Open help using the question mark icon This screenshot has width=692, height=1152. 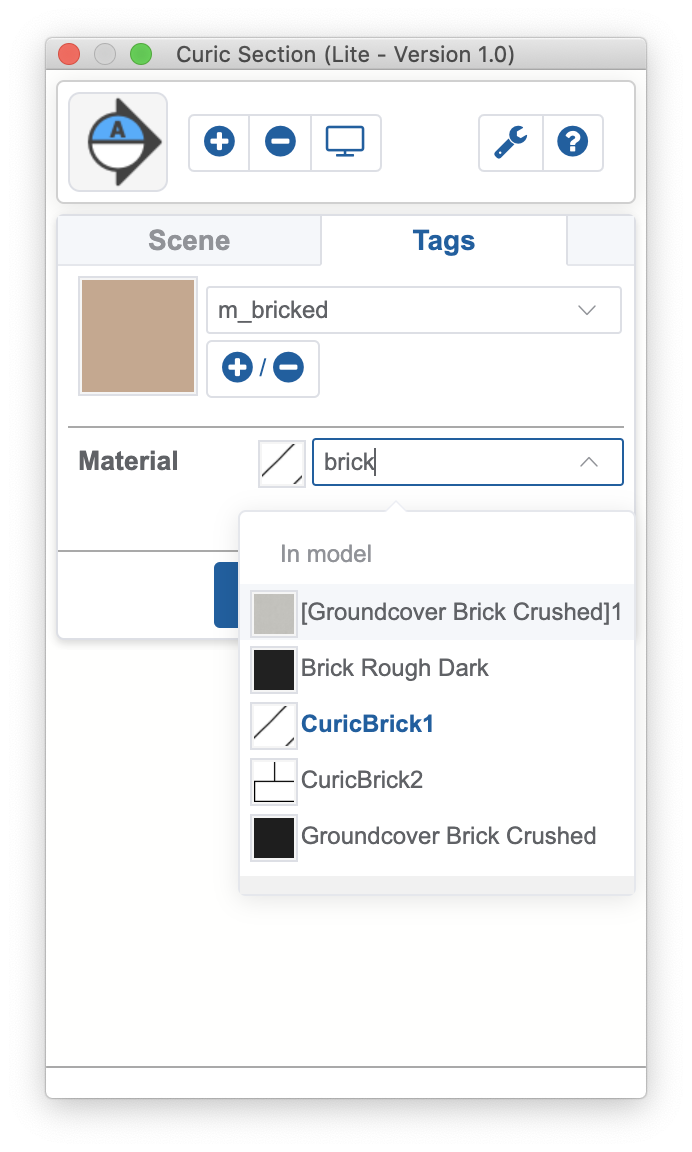pos(573,142)
